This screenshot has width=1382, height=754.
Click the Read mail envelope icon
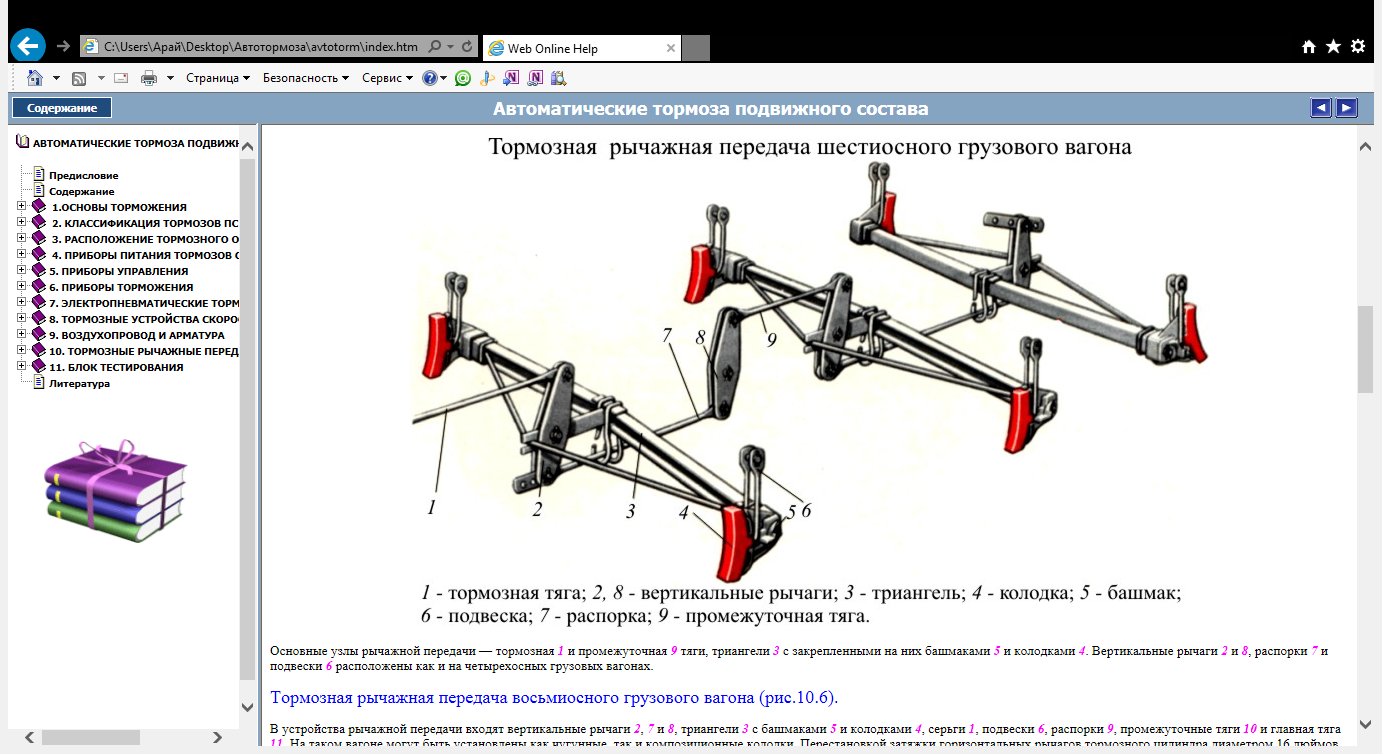[x=121, y=78]
